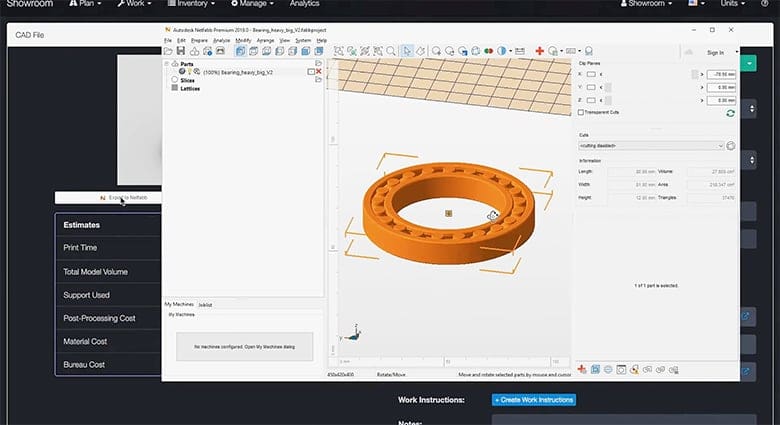Screen dimensions: 780x425
Task: Click the Save project disk icon
Action: tap(180, 51)
